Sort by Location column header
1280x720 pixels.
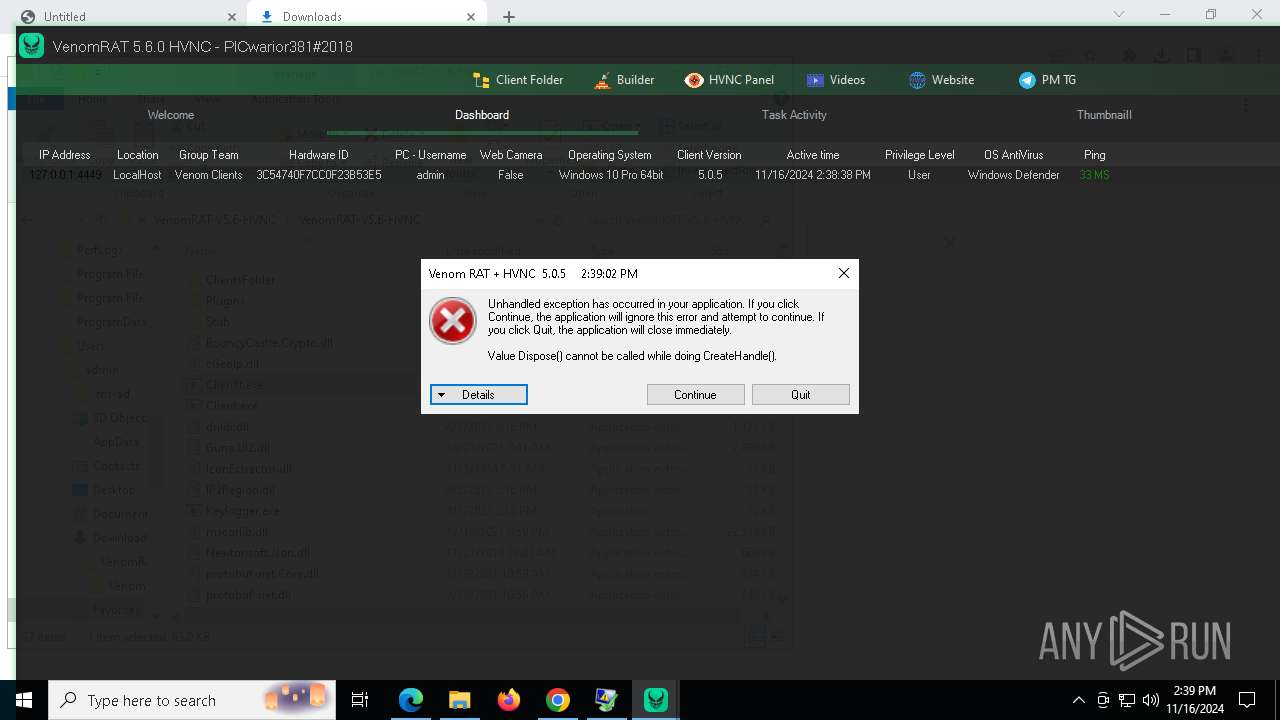pos(137,155)
